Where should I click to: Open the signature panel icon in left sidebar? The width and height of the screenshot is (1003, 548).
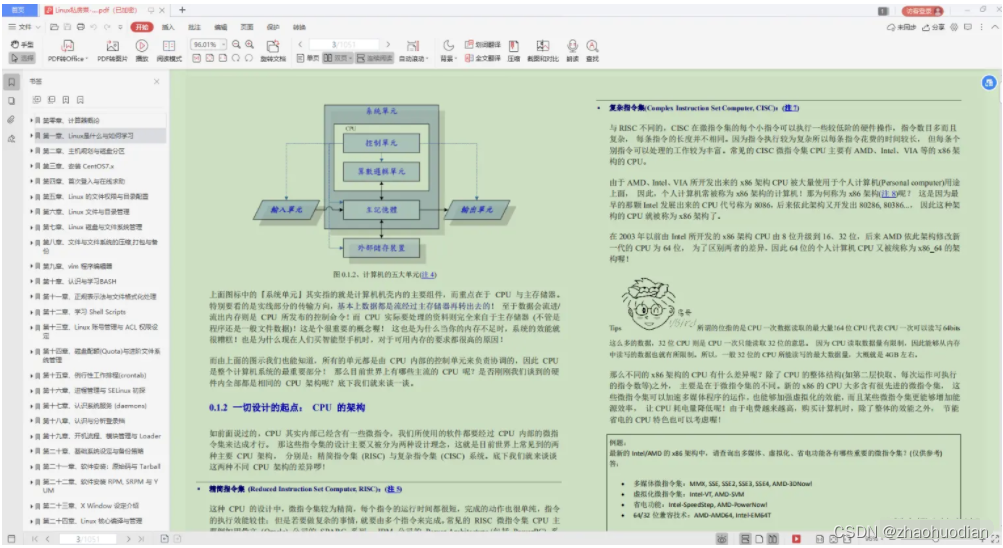[x=12, y=139]
